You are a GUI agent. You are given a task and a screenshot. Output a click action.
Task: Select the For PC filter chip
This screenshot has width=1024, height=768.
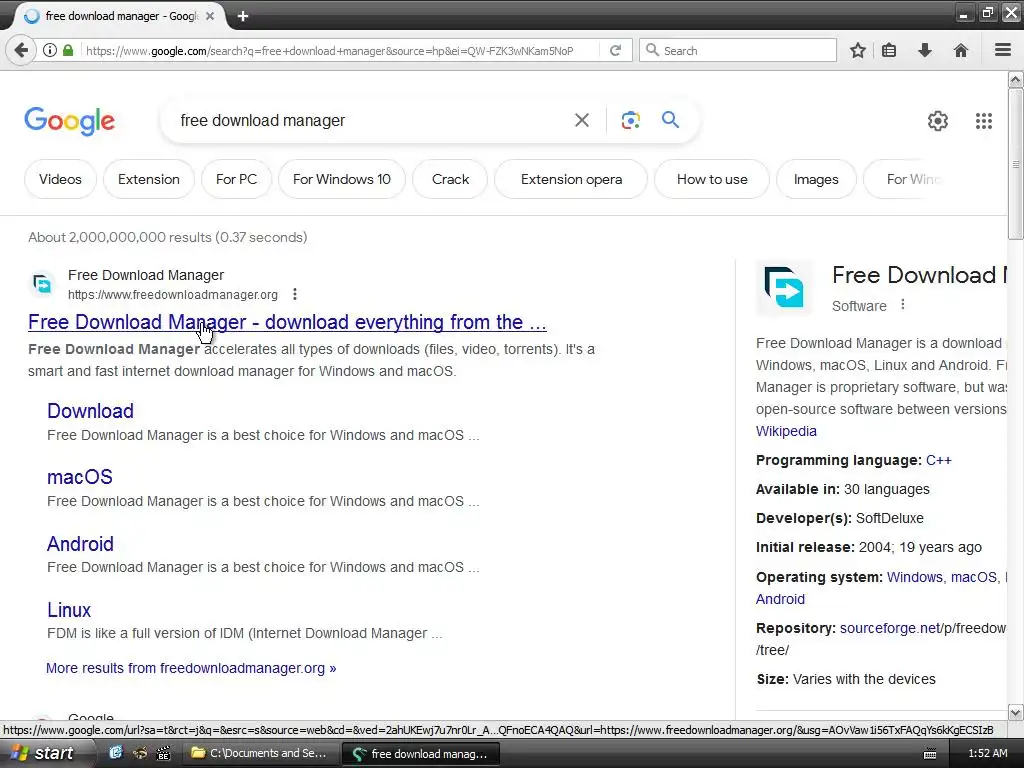pos(236,179)
